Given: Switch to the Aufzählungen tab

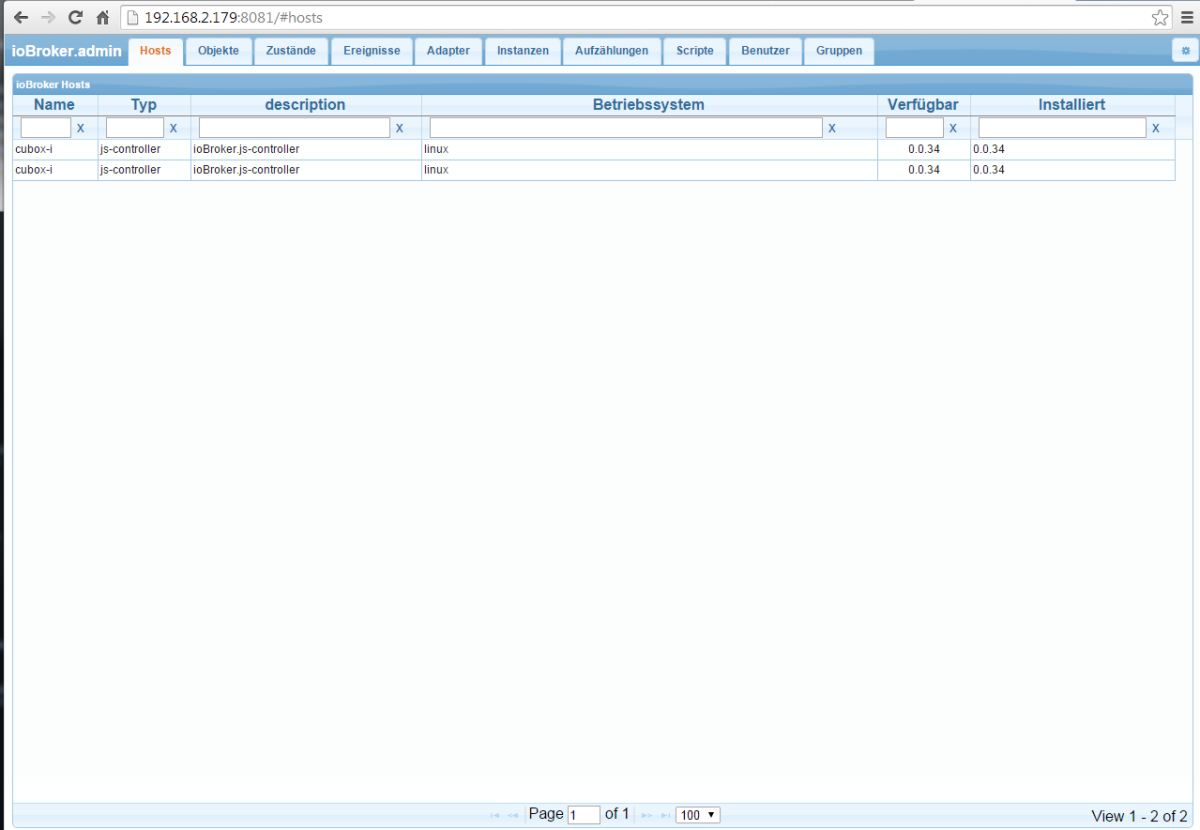Looking at the screenshot, I should point(612,51).
